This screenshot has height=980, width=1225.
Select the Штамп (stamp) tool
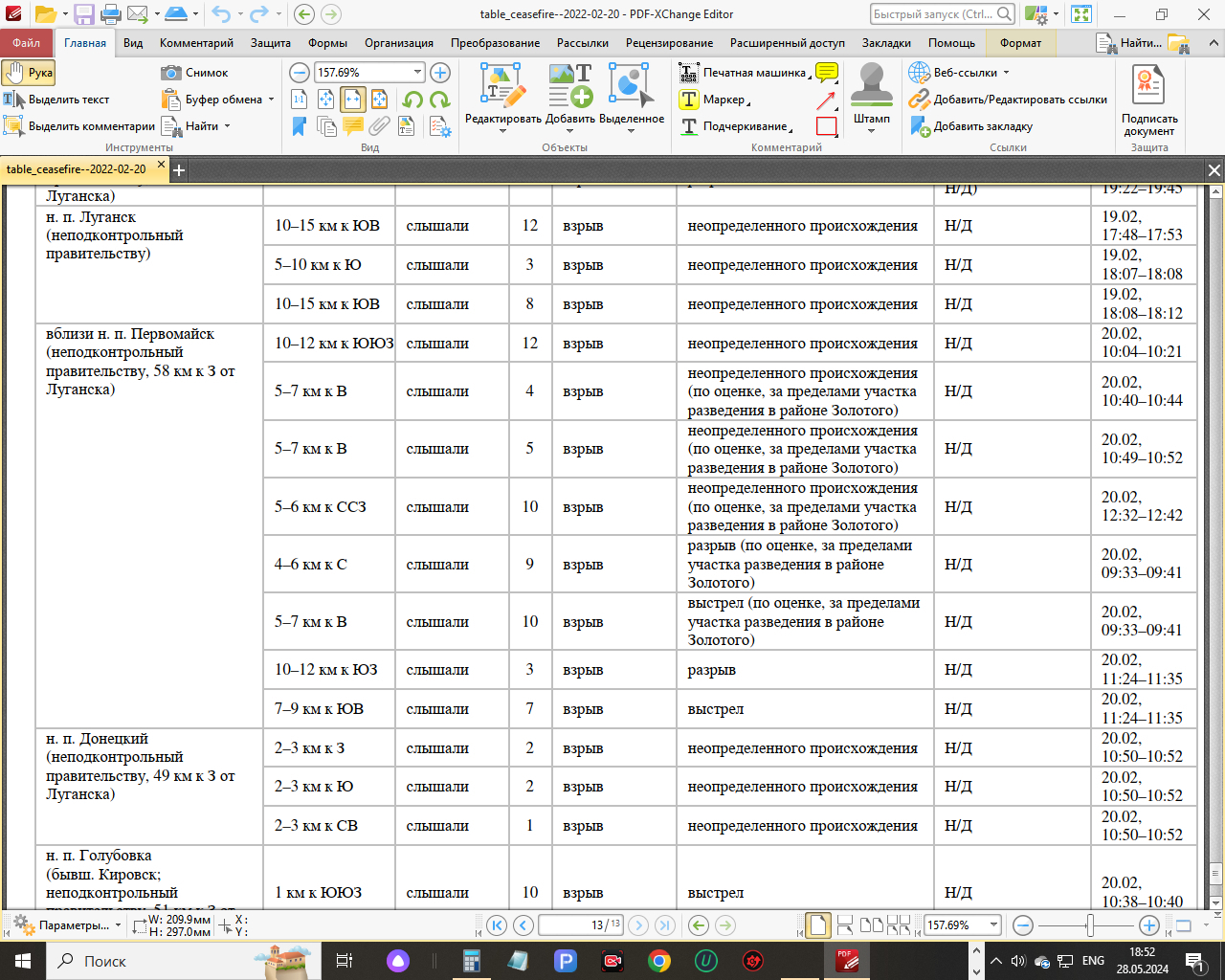(x=871, y=96)
